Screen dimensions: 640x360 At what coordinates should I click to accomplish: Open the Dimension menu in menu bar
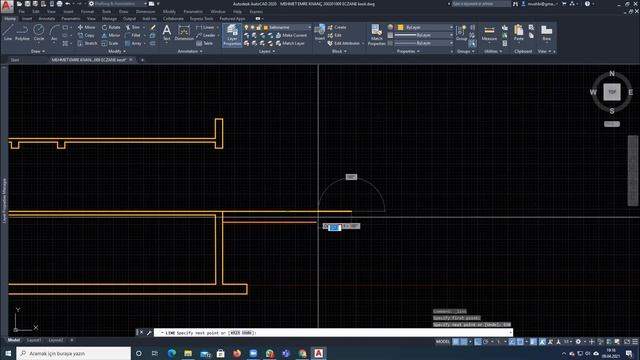point(145,11)
